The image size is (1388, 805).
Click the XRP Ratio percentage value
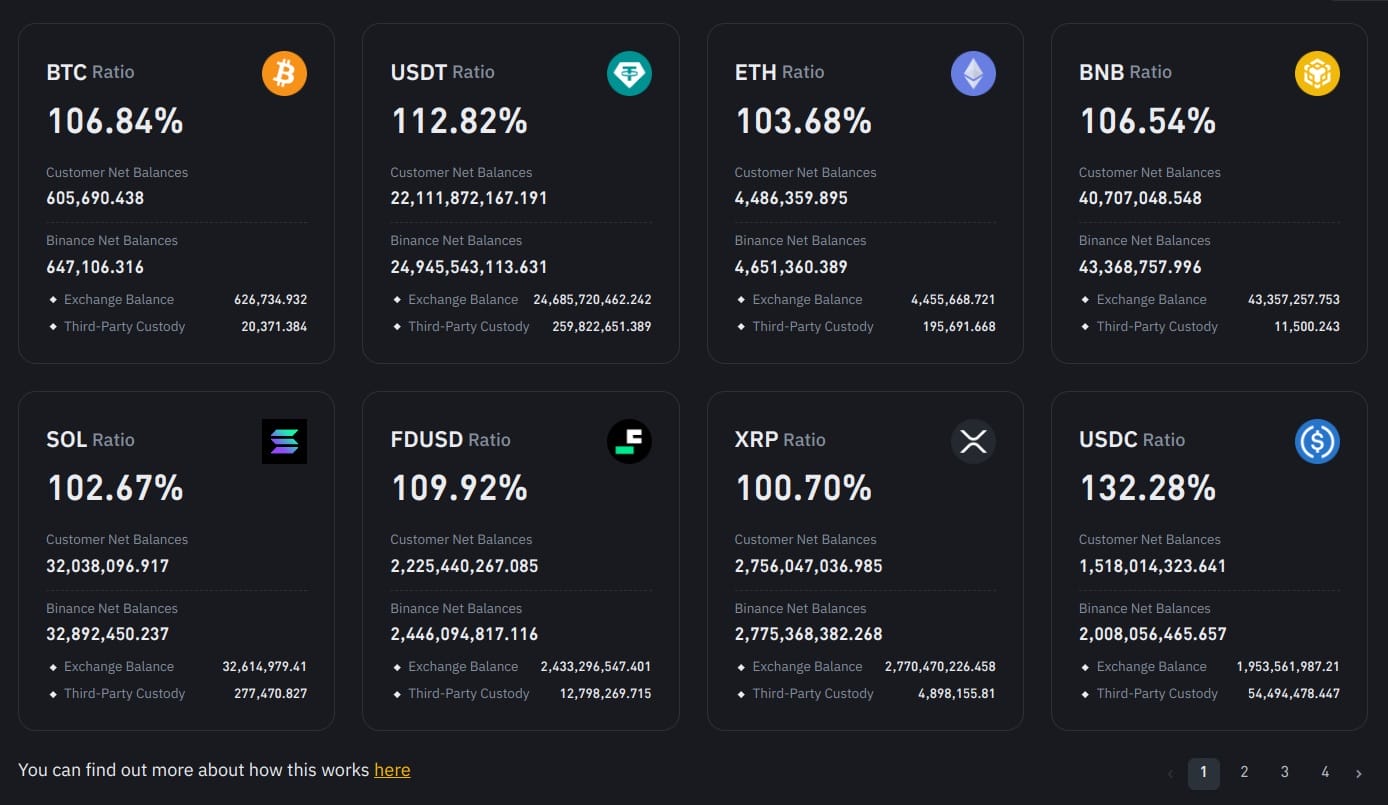[804, 487]
